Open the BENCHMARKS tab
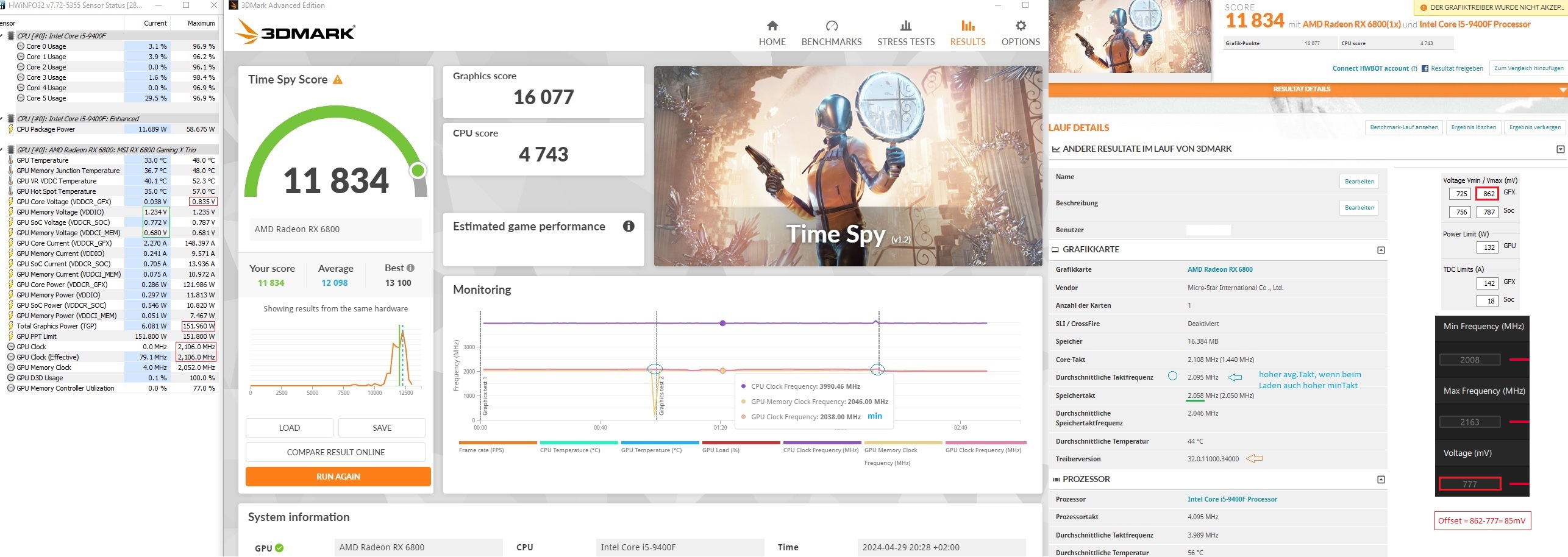This screenshot has height=557, width=1568. point(832,34)
